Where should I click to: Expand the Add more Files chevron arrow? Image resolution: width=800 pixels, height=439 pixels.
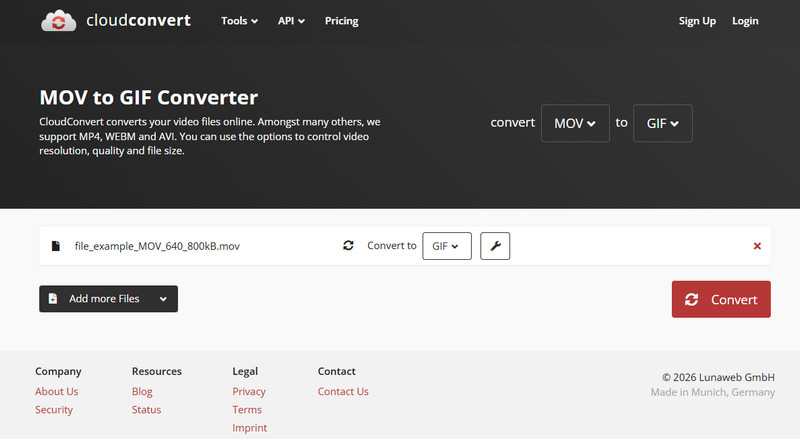coord(163,299)
